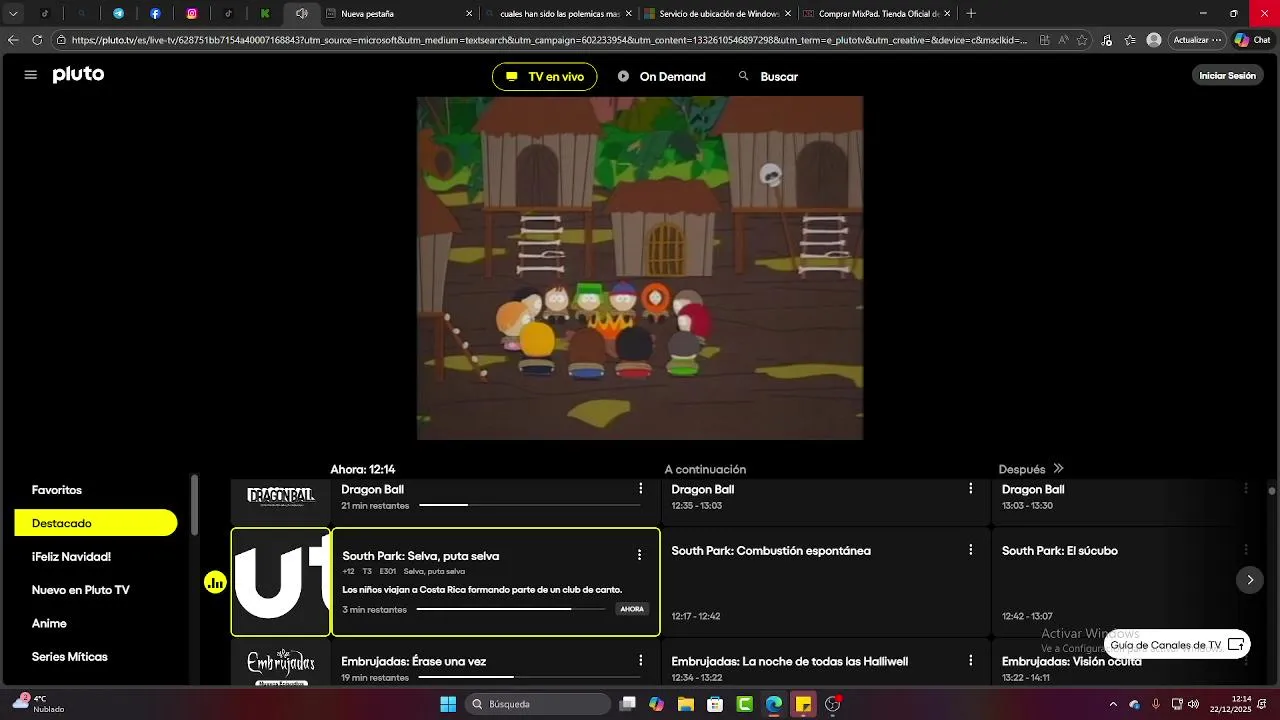The height and width of the screenshot is (720, 1280).
Task: Select Embrujadas: Visión oculta program
Action: click(x=1071, y=661)
